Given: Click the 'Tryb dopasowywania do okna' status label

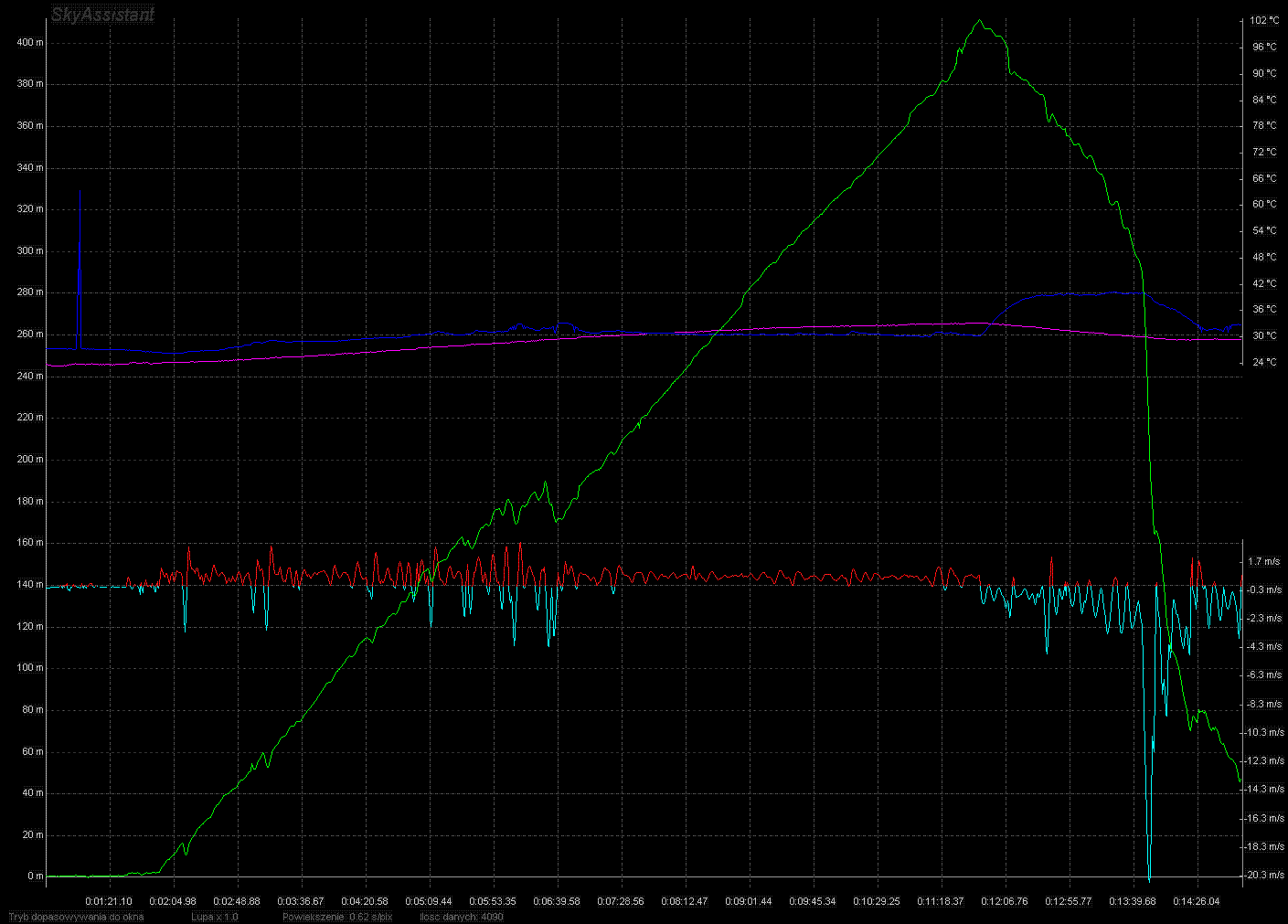Looking at the screenshot, I should tap(76, 917).
